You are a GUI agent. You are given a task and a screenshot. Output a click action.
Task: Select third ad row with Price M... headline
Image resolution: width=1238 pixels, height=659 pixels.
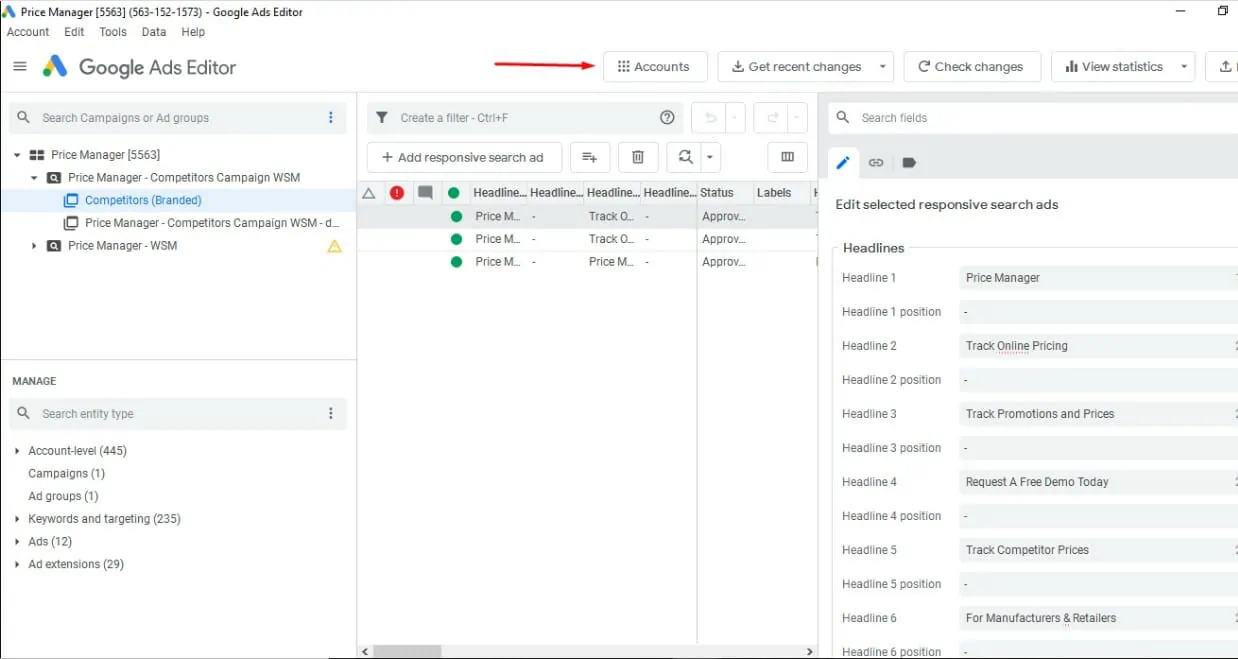click(x=587, y=262)
